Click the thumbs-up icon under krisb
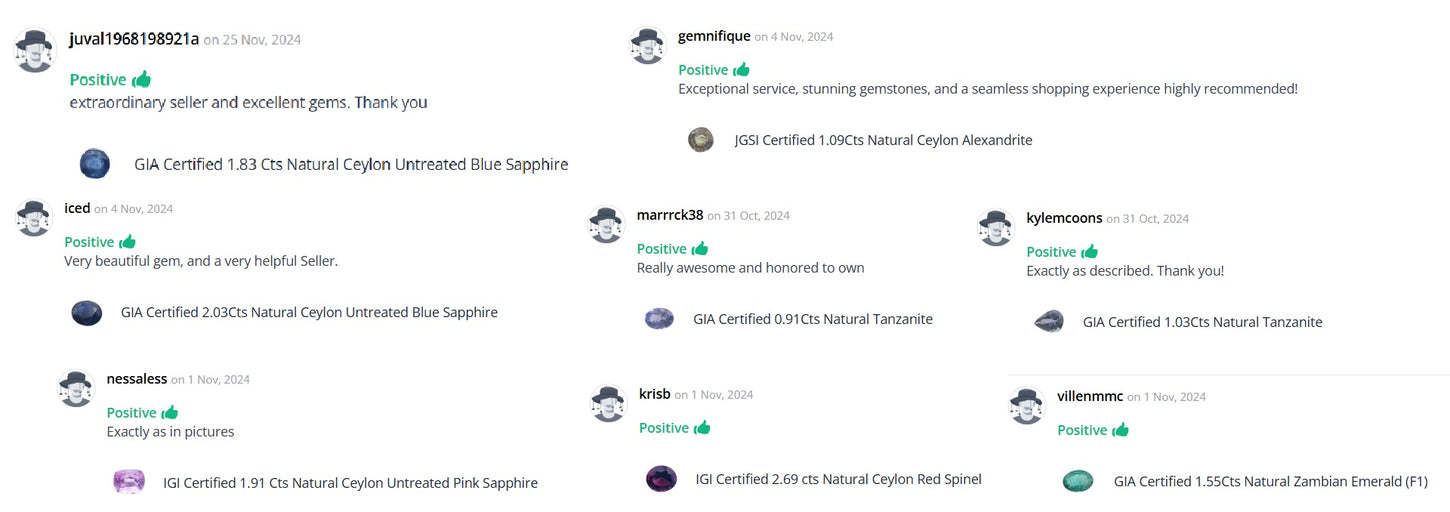This screenshot has width=1450, height=512. pyautogui.click(x=702, y=428)
